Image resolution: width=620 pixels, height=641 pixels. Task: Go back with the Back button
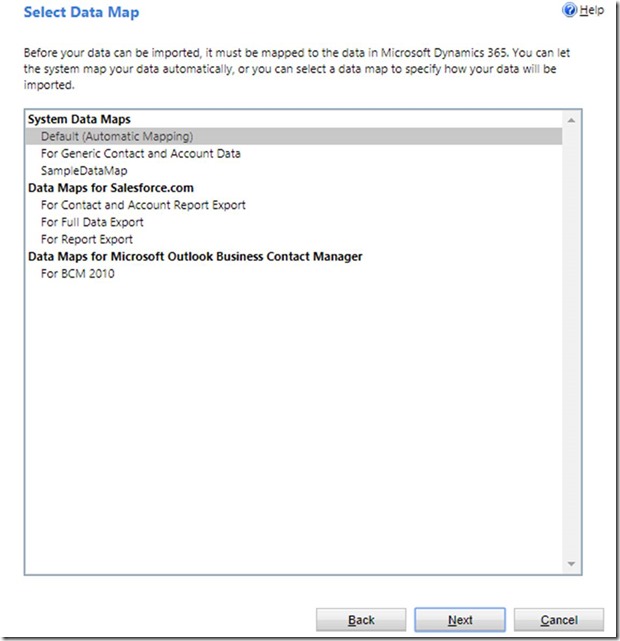coord(360,620)
